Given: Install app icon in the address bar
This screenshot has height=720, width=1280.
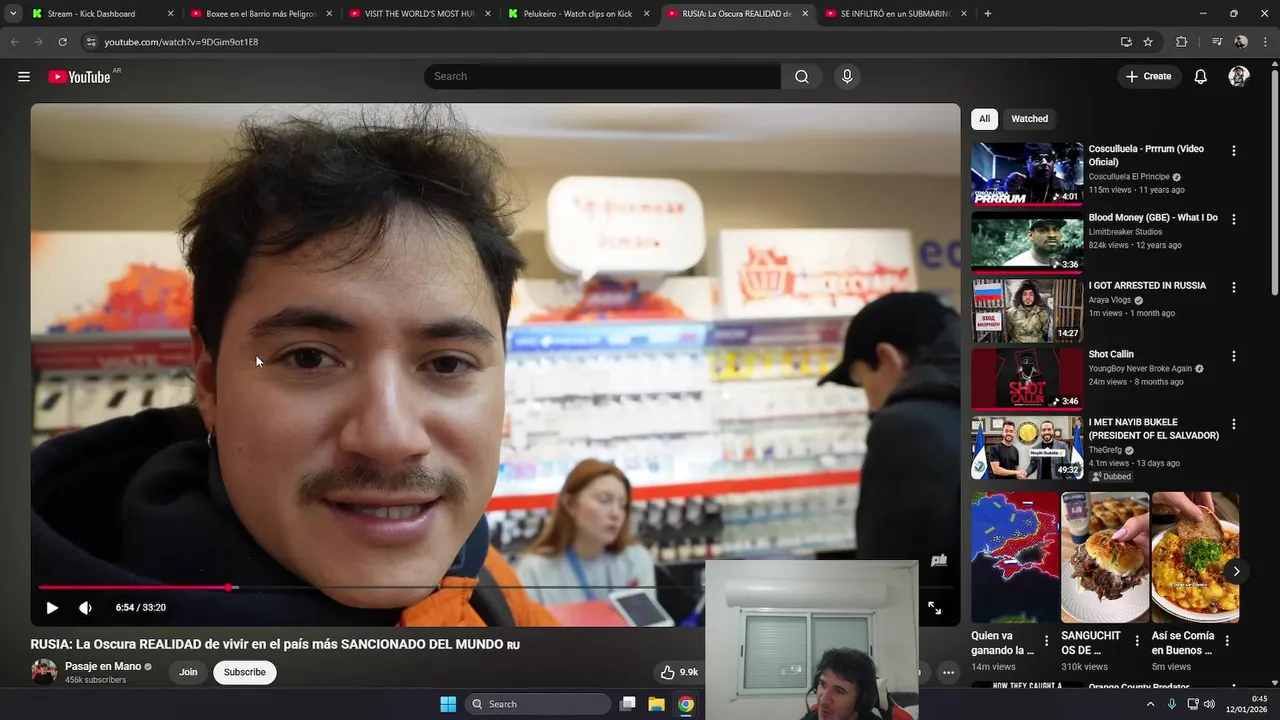Looking at the screenshot, I should click(1126, 42).
